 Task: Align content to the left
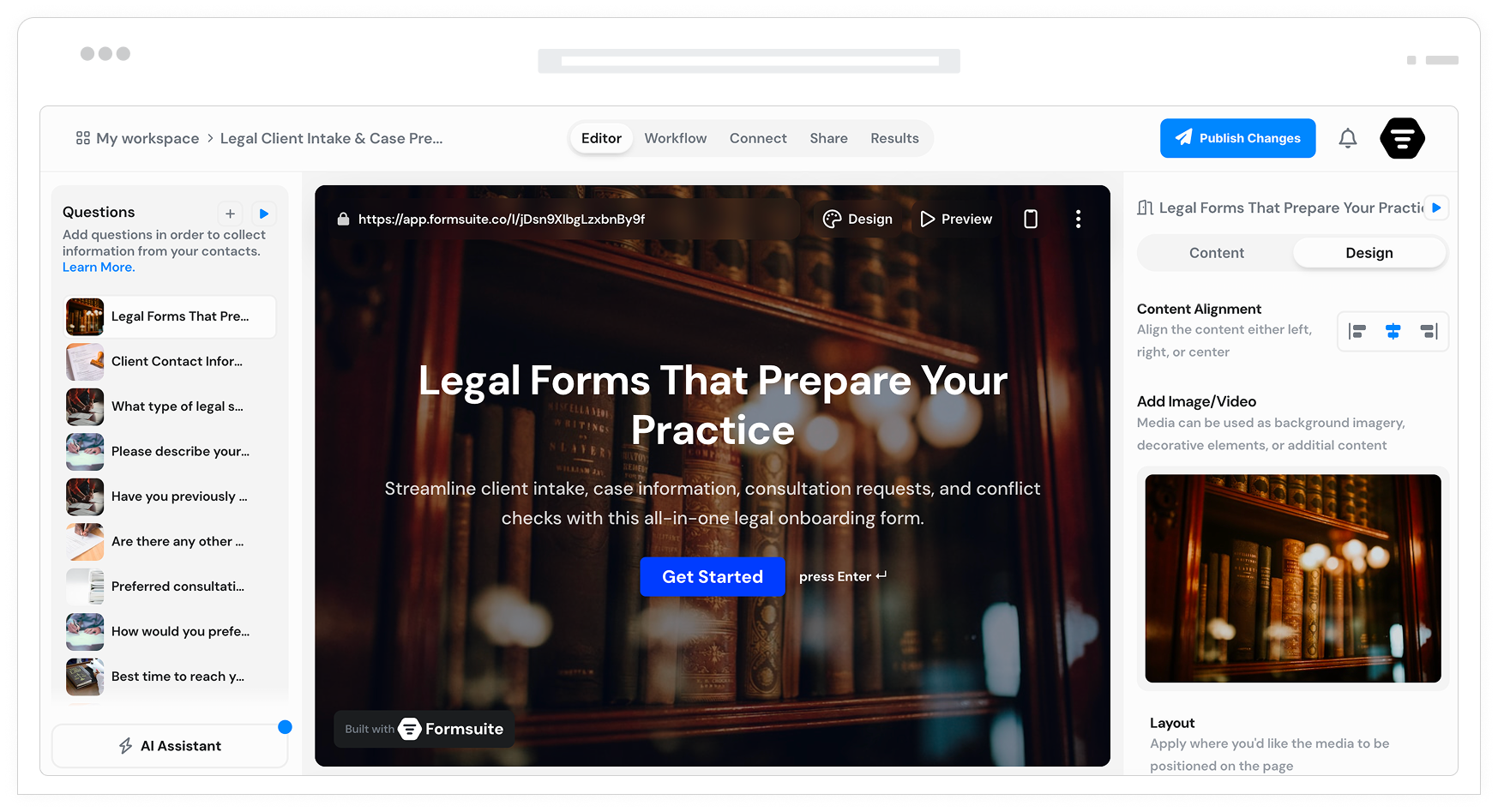[x=1357, y=332]
